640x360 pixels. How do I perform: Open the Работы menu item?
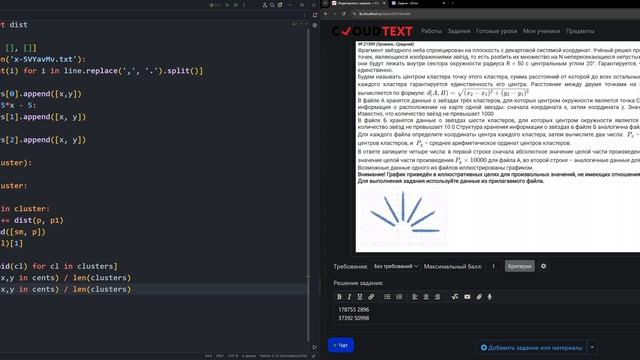point(431,31)
